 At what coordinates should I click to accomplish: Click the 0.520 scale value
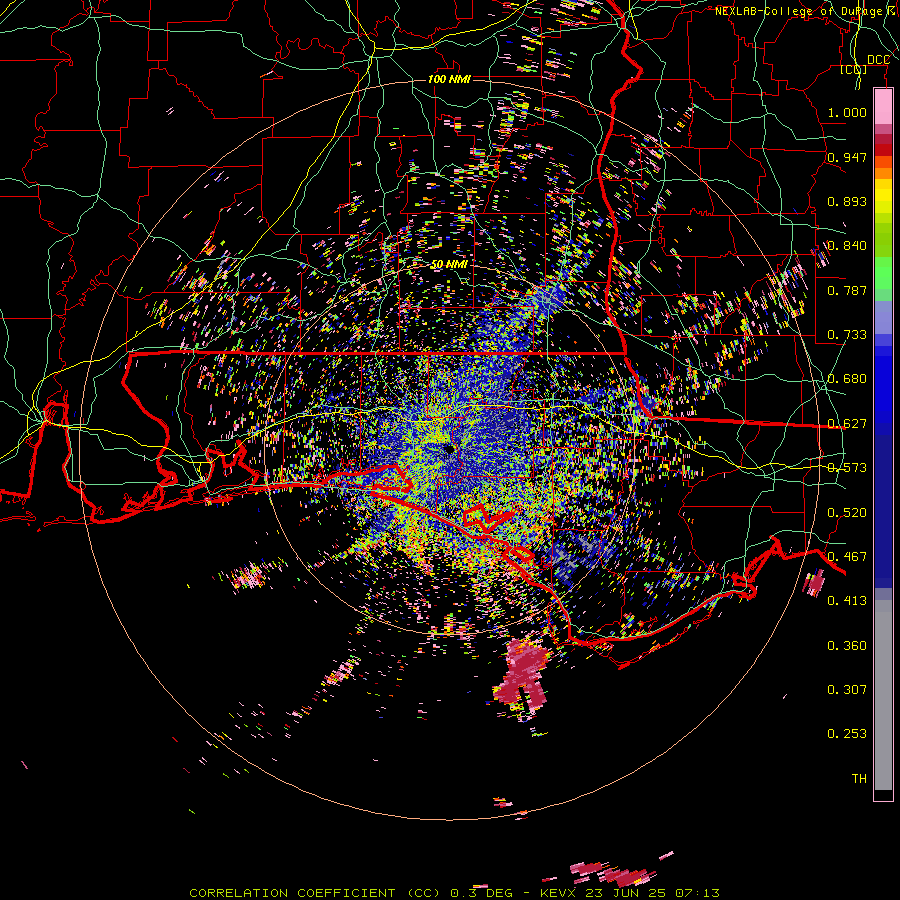click(847, 513)
